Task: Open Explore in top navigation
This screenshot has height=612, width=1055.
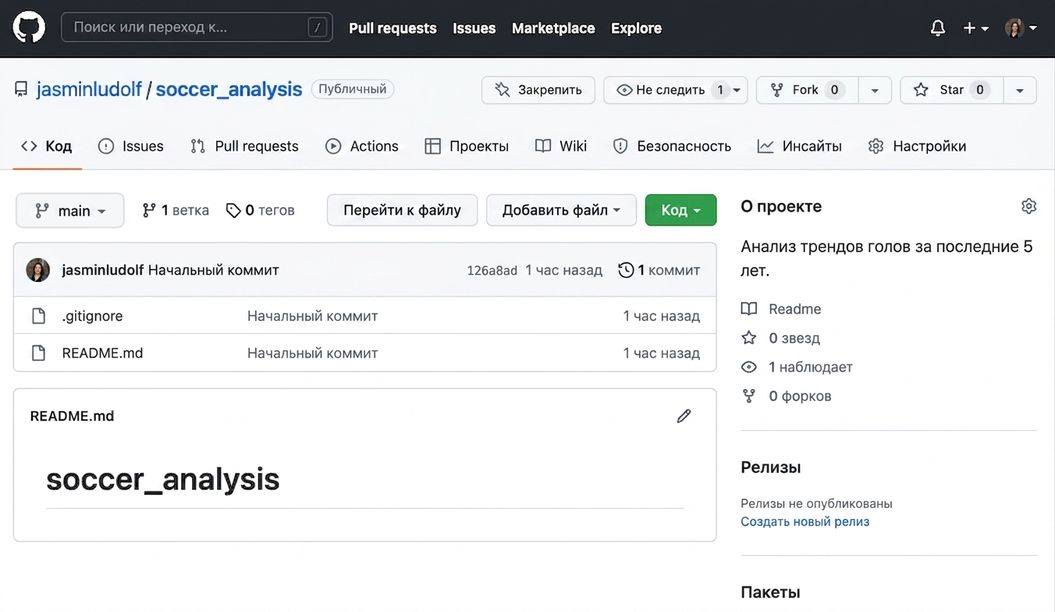Action: click(x=636, y=28)
